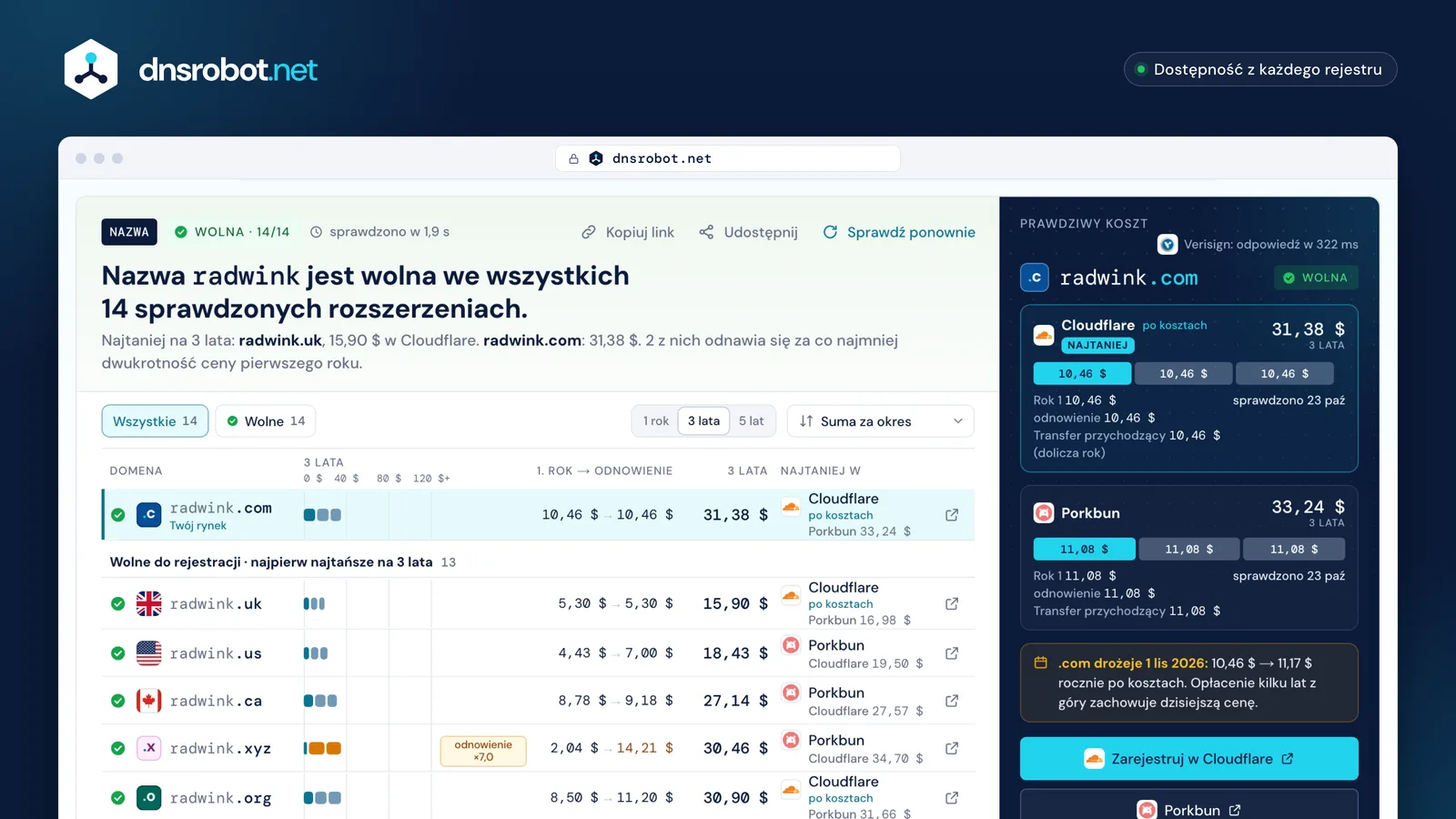
Task: Click the Verisign shield icon
Action: pyautogui.click(x=1168, y=244)
